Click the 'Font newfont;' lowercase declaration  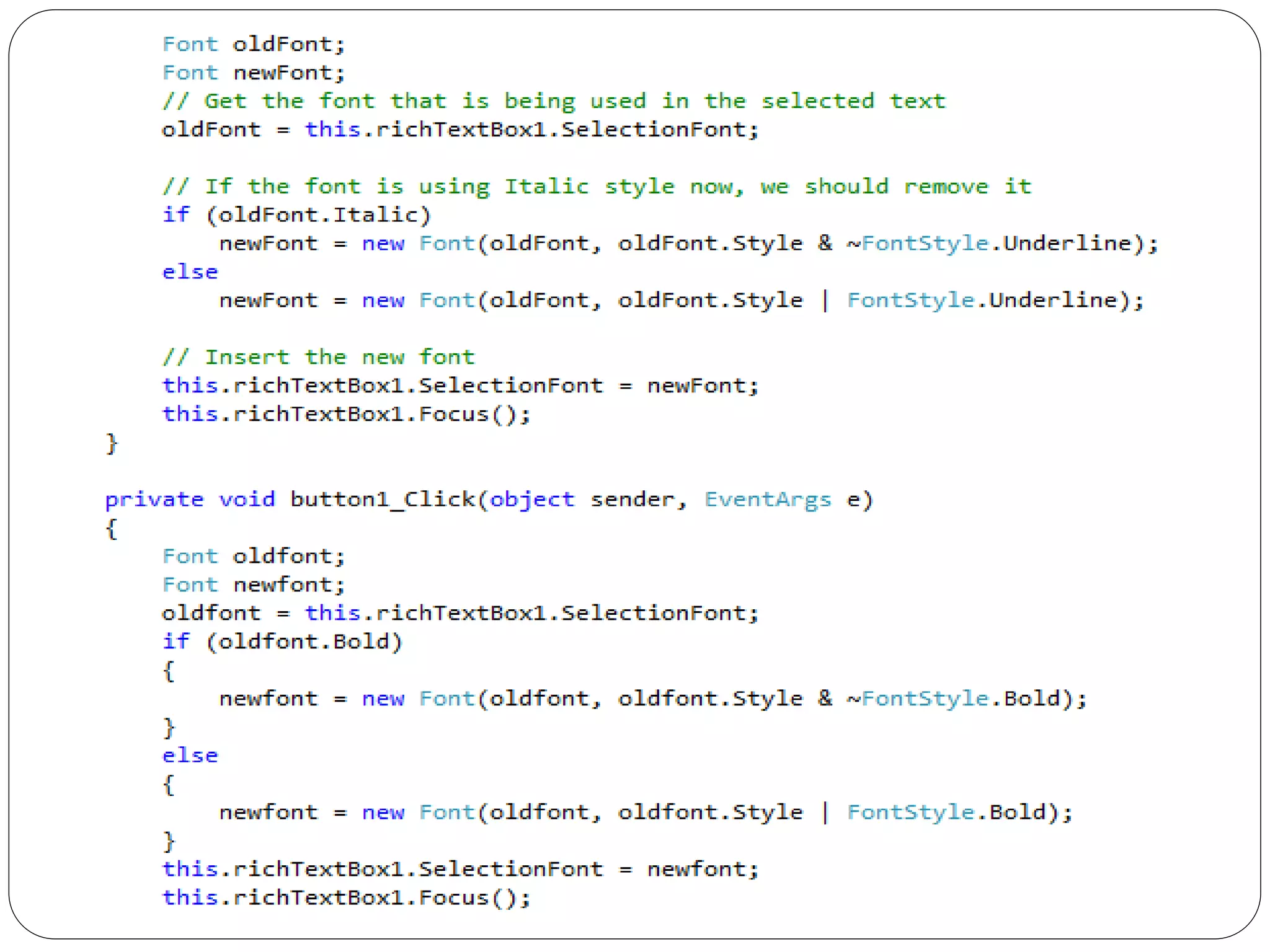click(x=253, y=584)
